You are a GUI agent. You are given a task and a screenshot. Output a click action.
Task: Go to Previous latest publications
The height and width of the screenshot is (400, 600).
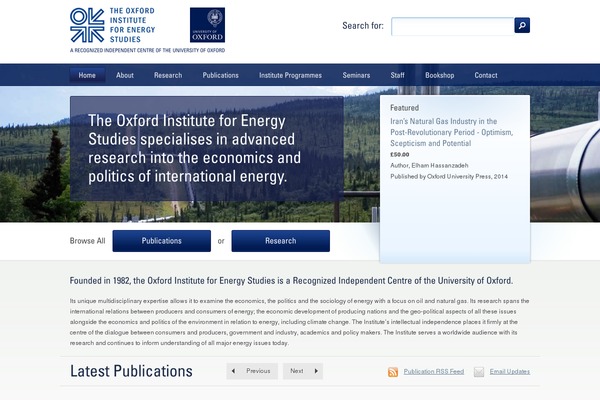[x=252, y=371]
